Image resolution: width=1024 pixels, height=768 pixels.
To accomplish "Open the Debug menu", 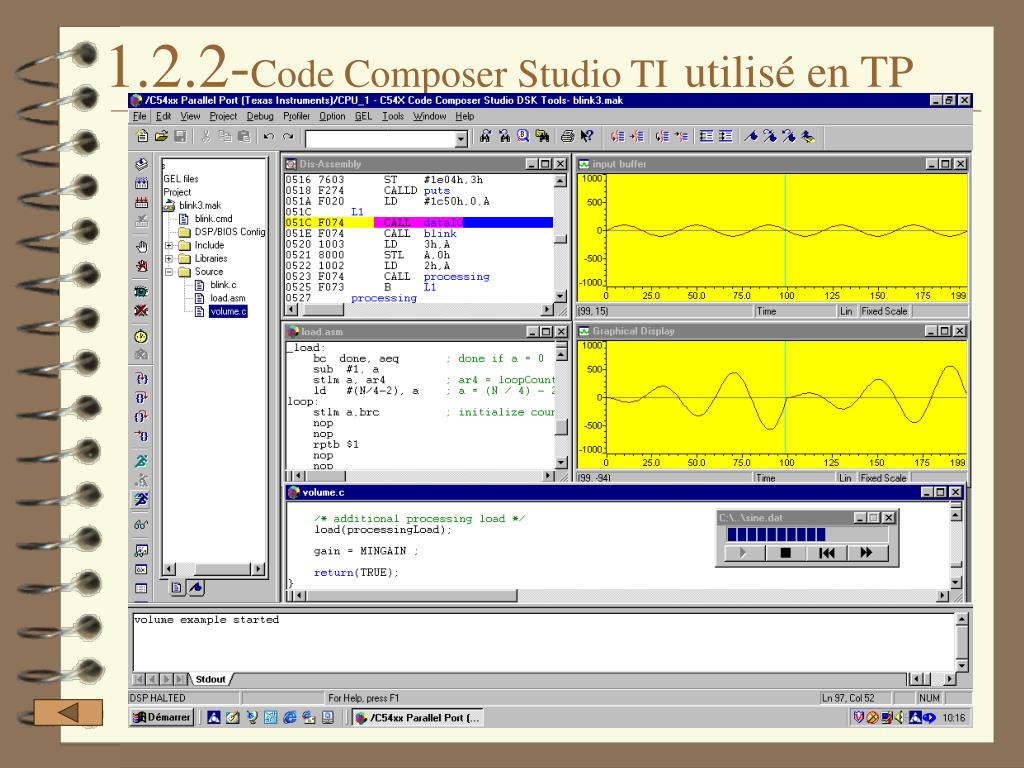I will [x=260, y=116].
